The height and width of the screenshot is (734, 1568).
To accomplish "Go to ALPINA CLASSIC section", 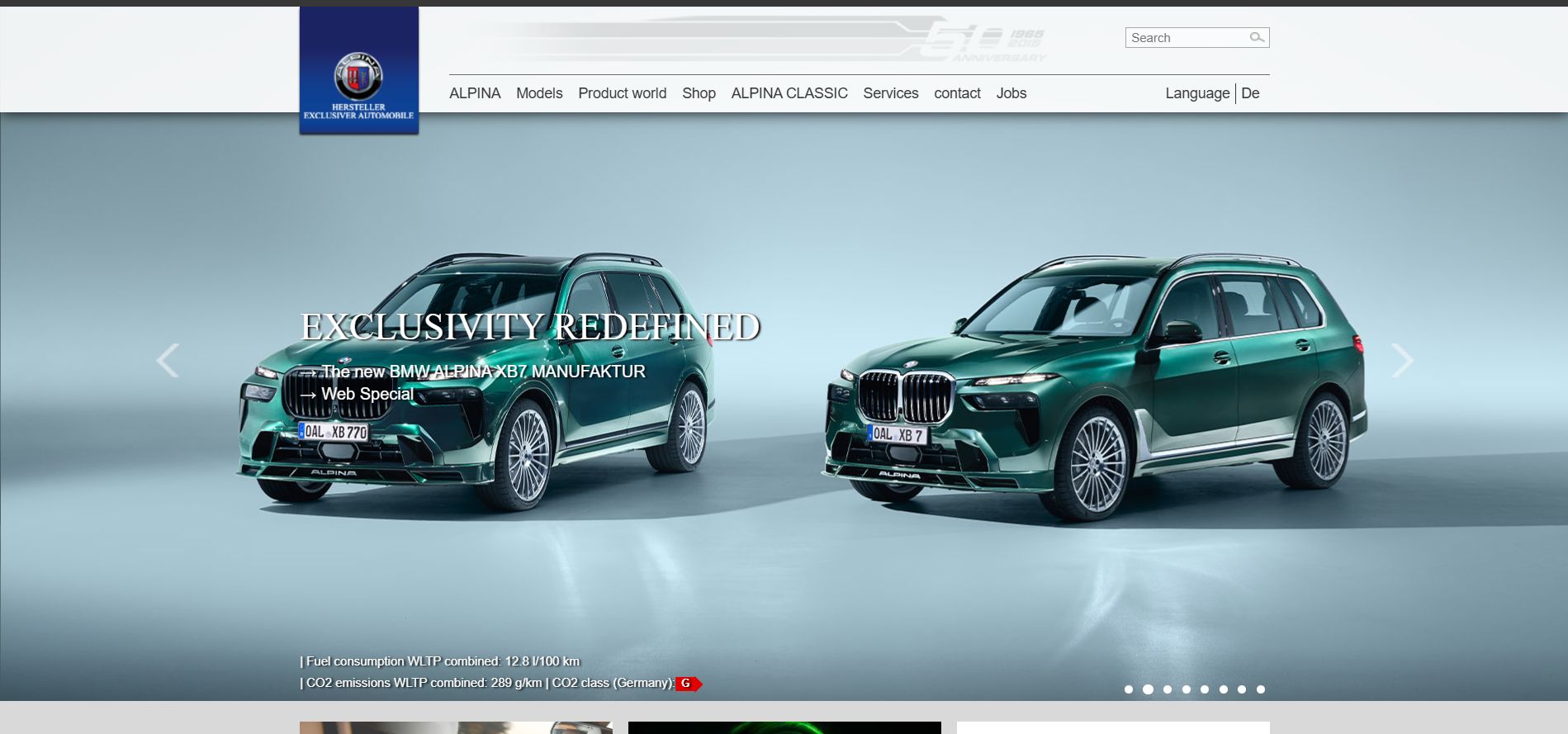I will pyautogui.click(x=789, y=93).
